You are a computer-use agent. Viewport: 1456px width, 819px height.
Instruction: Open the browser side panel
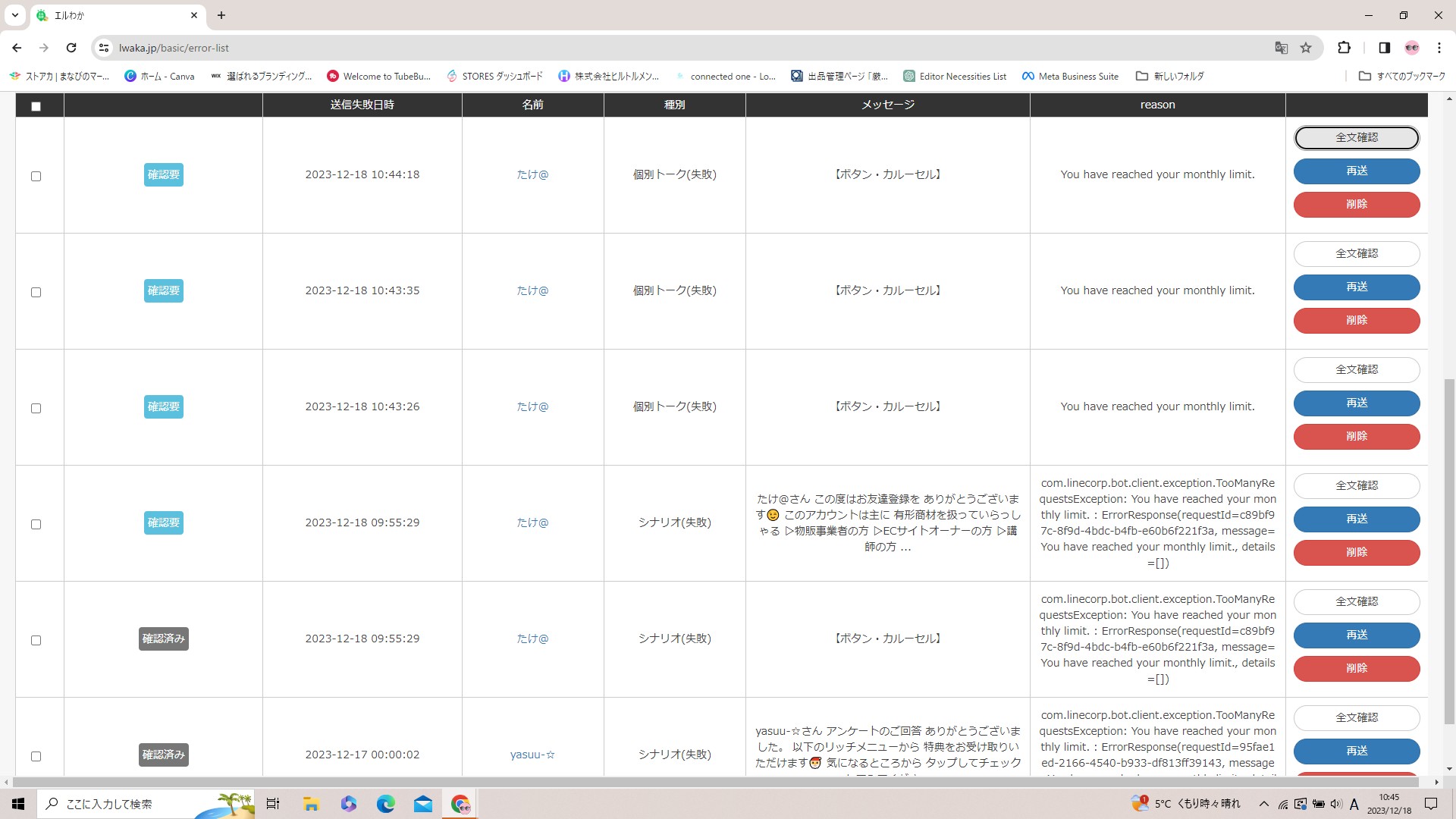[x=1384, y=48]
